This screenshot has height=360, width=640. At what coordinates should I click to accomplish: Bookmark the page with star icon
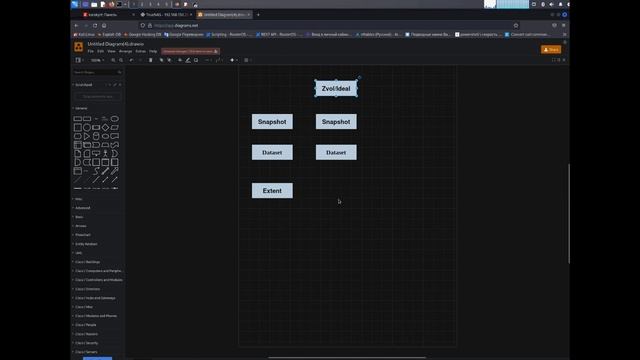point(516,25)
